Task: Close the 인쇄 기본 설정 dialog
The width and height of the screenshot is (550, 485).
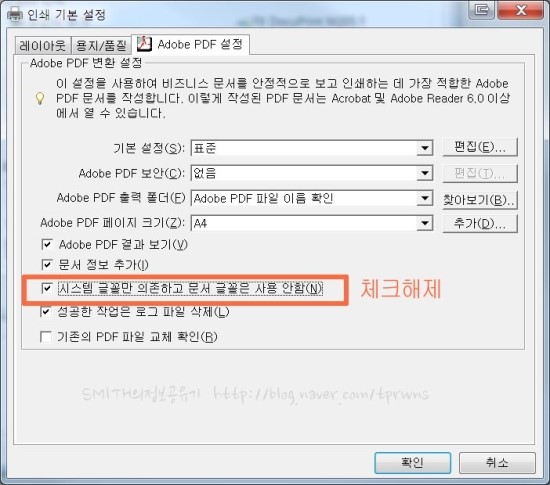Action: point(521,11)
